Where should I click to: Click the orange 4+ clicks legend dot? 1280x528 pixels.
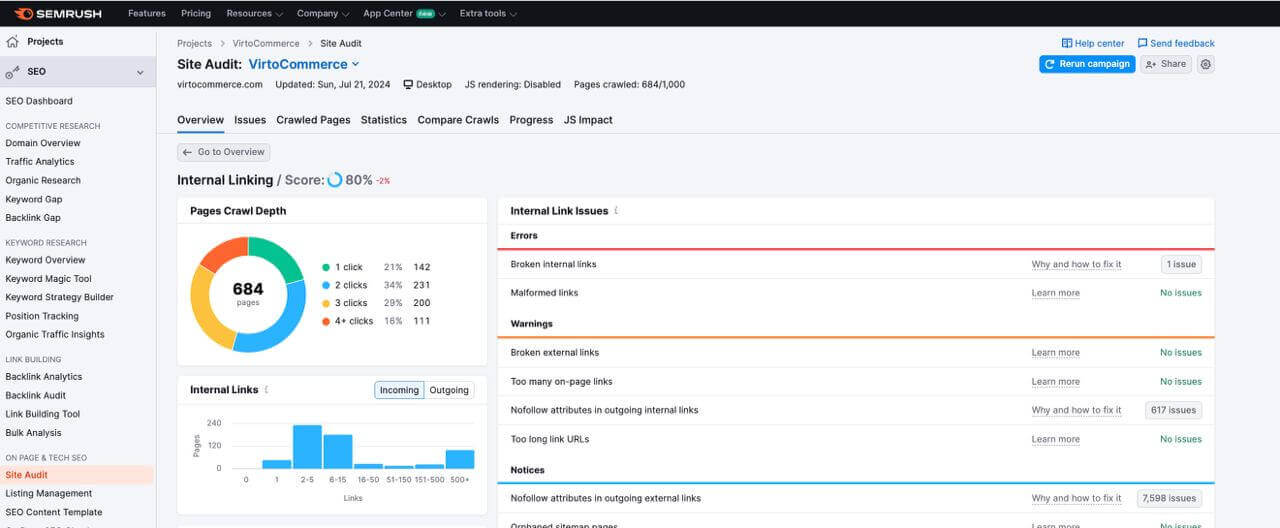pyautogui.click(x=326, y=321)
